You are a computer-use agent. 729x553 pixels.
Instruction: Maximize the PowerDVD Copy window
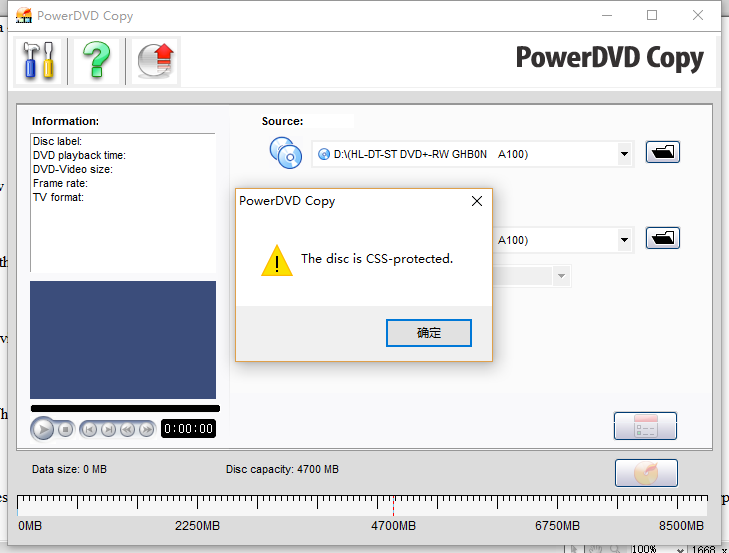pyautogui.click(x=652, y=15)
